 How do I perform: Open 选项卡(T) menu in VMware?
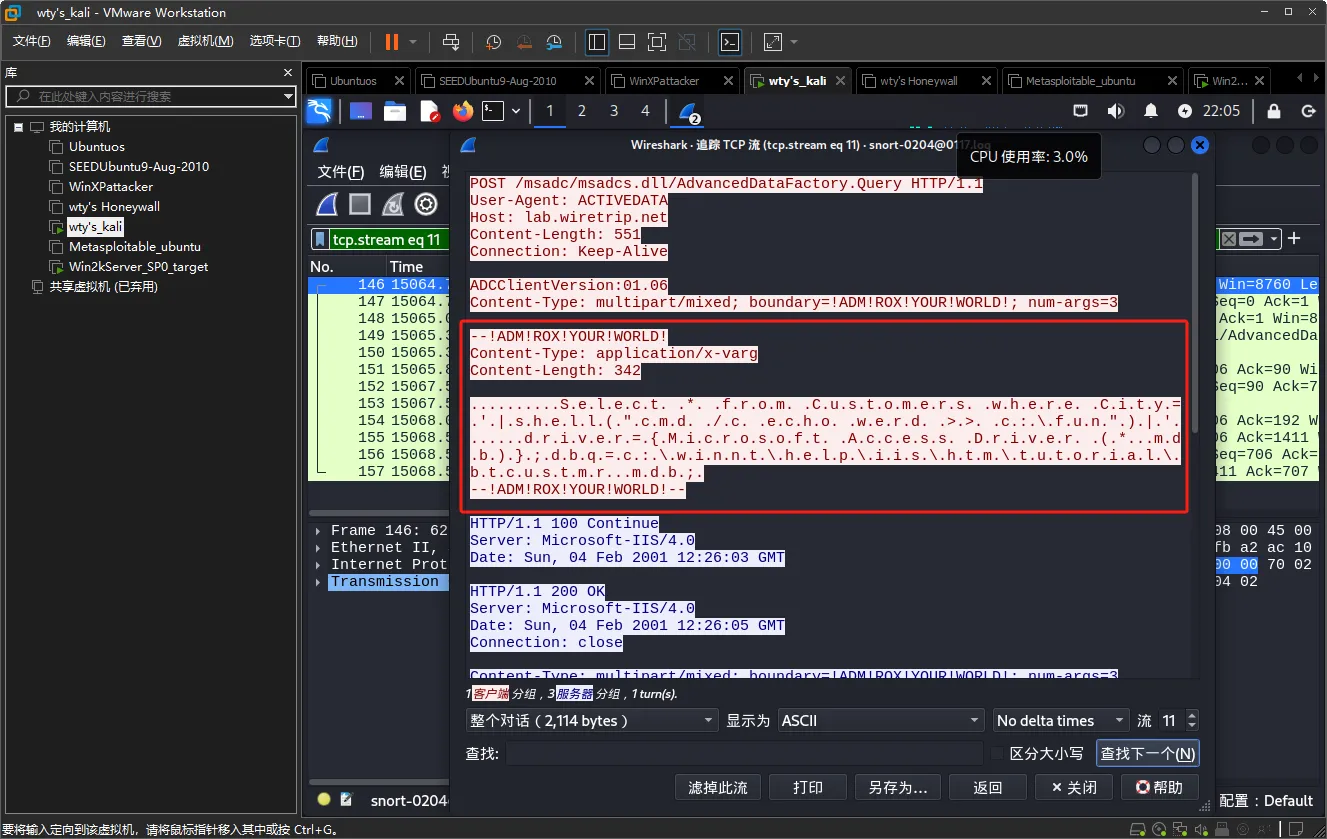coord(275,41)
